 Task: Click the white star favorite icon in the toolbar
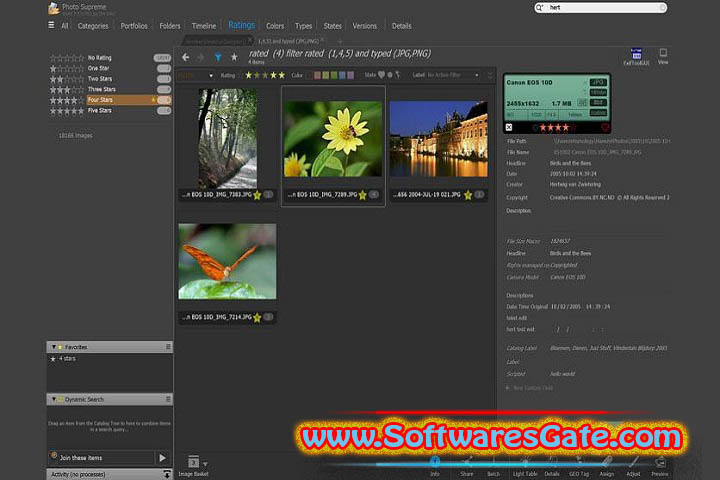pyautogui.click(x=234, y=57)
